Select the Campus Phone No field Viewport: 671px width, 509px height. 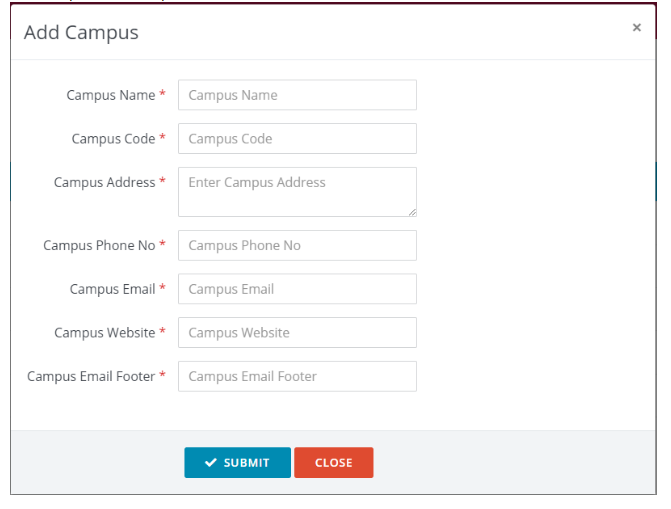(297, 245)
